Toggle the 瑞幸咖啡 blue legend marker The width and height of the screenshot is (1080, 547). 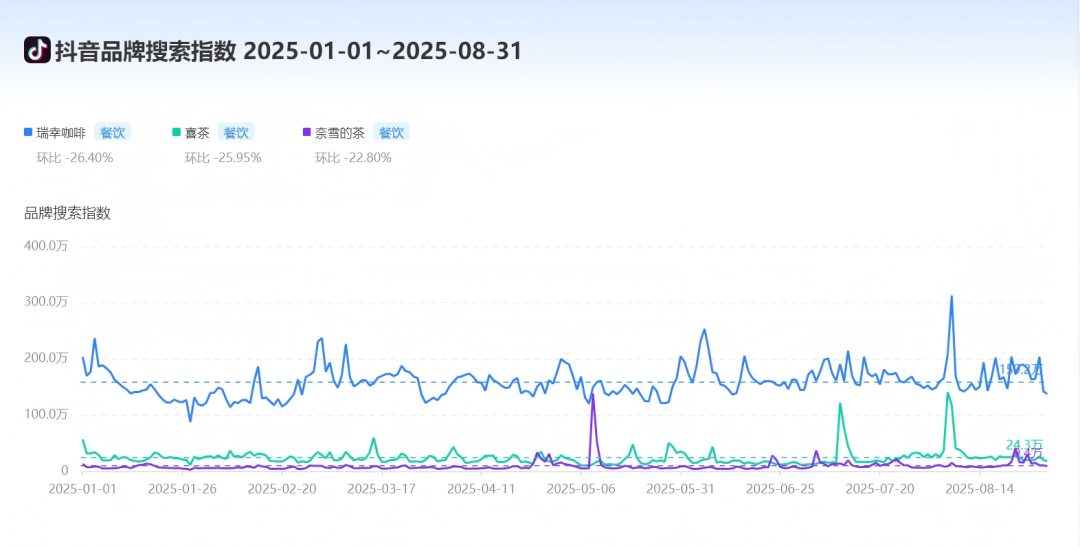click(28, 132)
